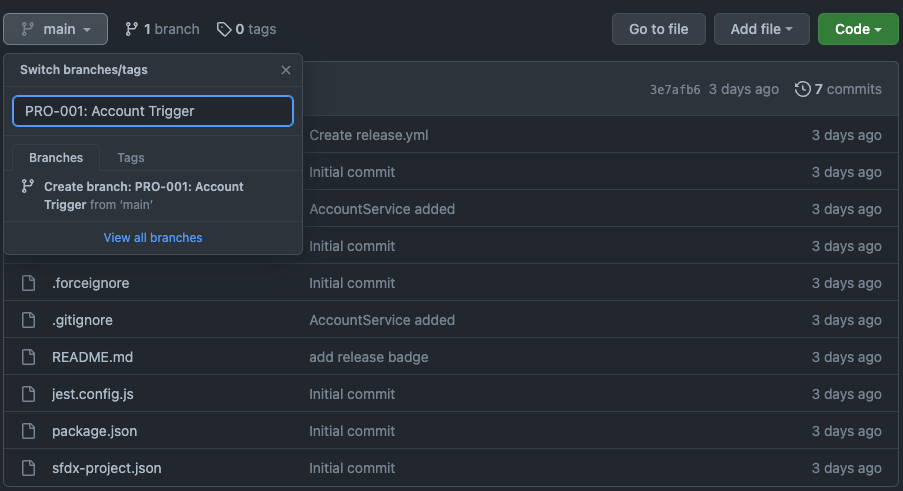
Task: Select the Branches tab
Action: pyautogui.click(x=56, y=158)
